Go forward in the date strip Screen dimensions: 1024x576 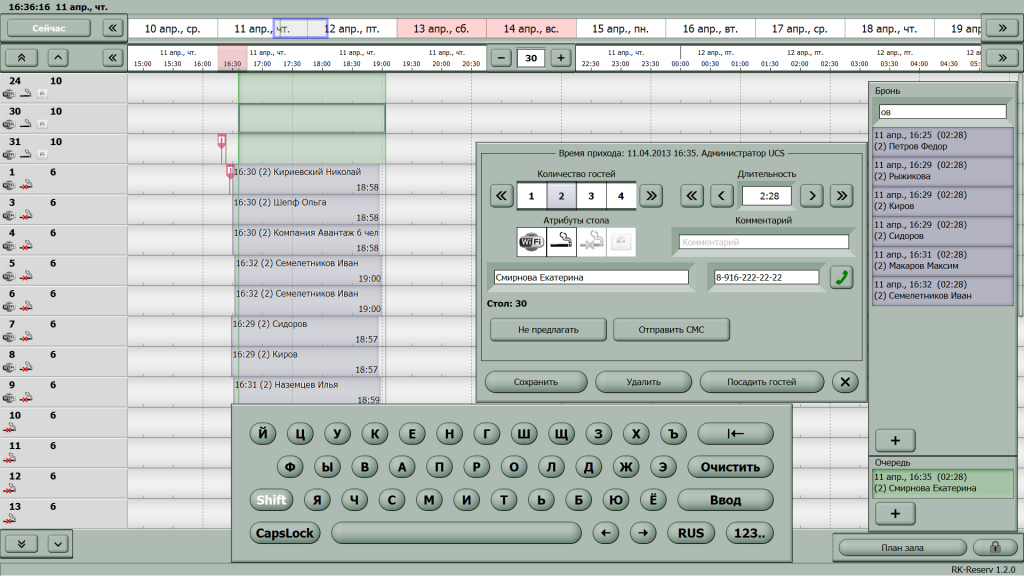pyautogui.click(x=1002, y=28)
